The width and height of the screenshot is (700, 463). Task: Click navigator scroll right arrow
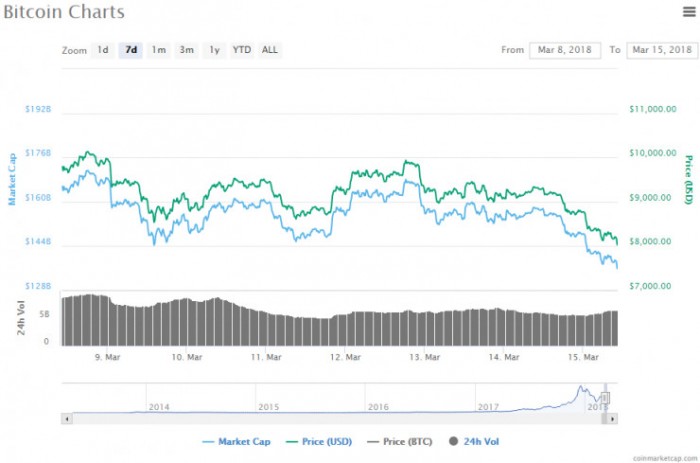(612, 419)
